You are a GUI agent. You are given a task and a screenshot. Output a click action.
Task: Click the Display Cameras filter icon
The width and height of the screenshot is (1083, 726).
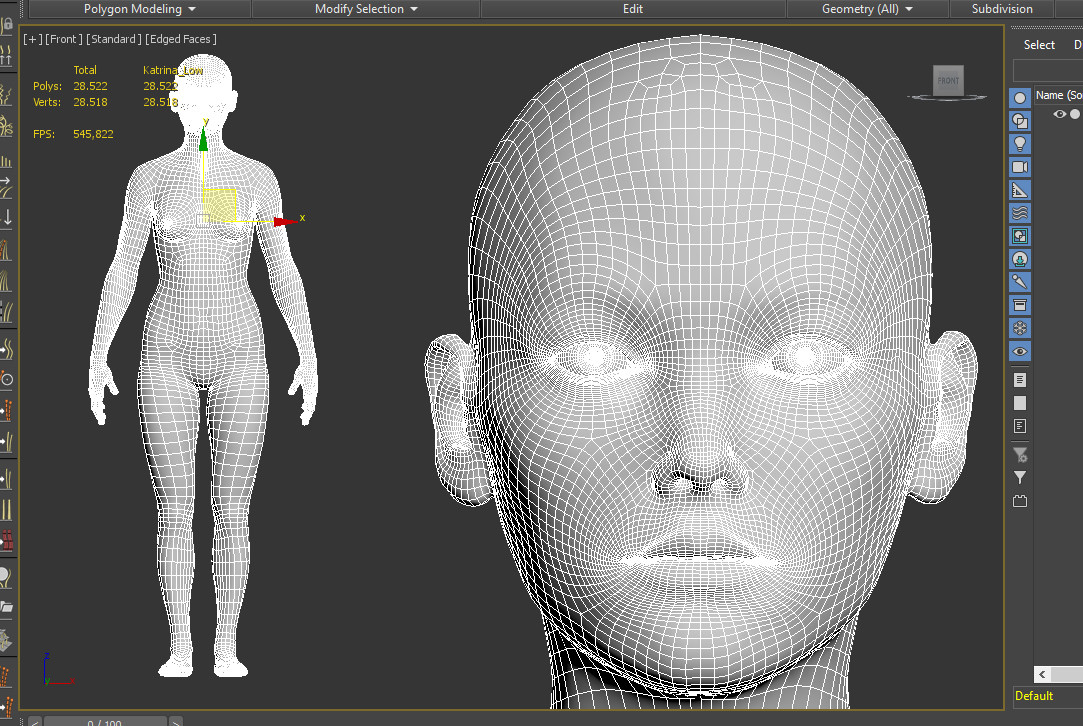[1019, 166]
